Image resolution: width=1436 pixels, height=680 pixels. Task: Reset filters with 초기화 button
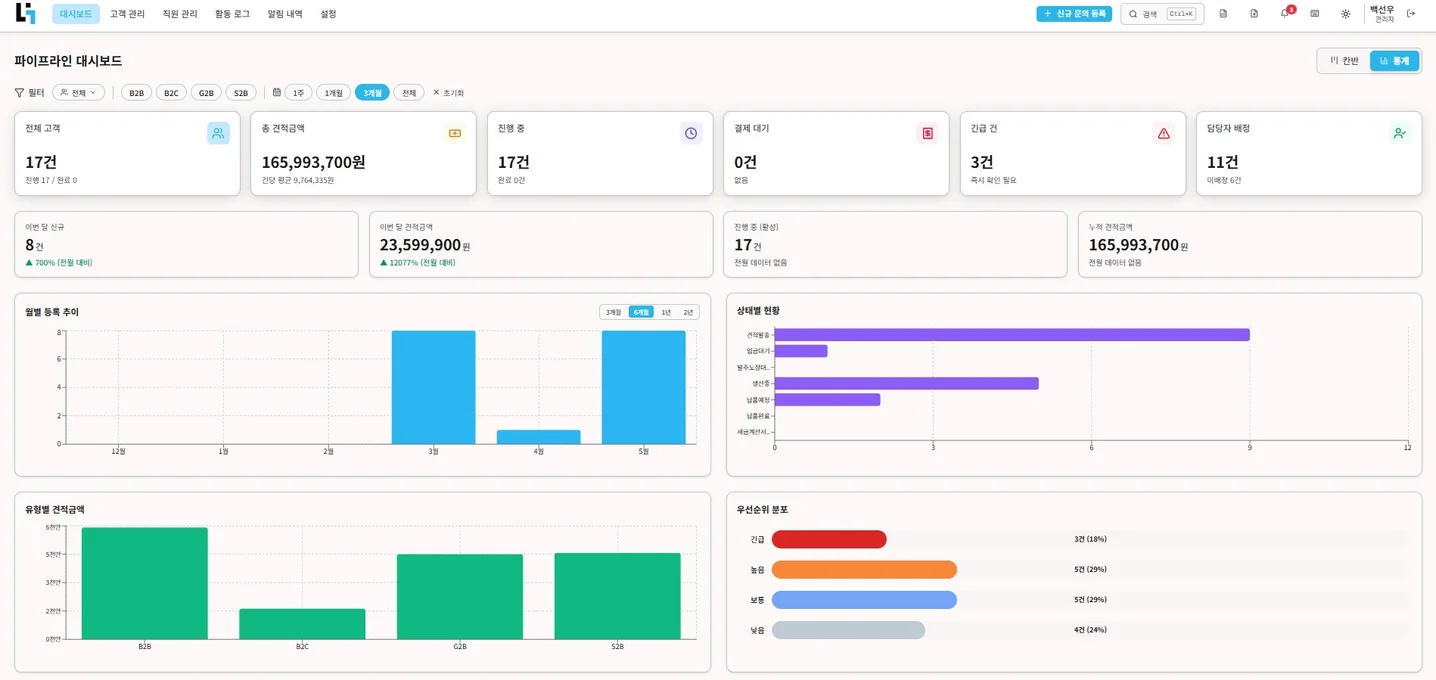point(448,93)
